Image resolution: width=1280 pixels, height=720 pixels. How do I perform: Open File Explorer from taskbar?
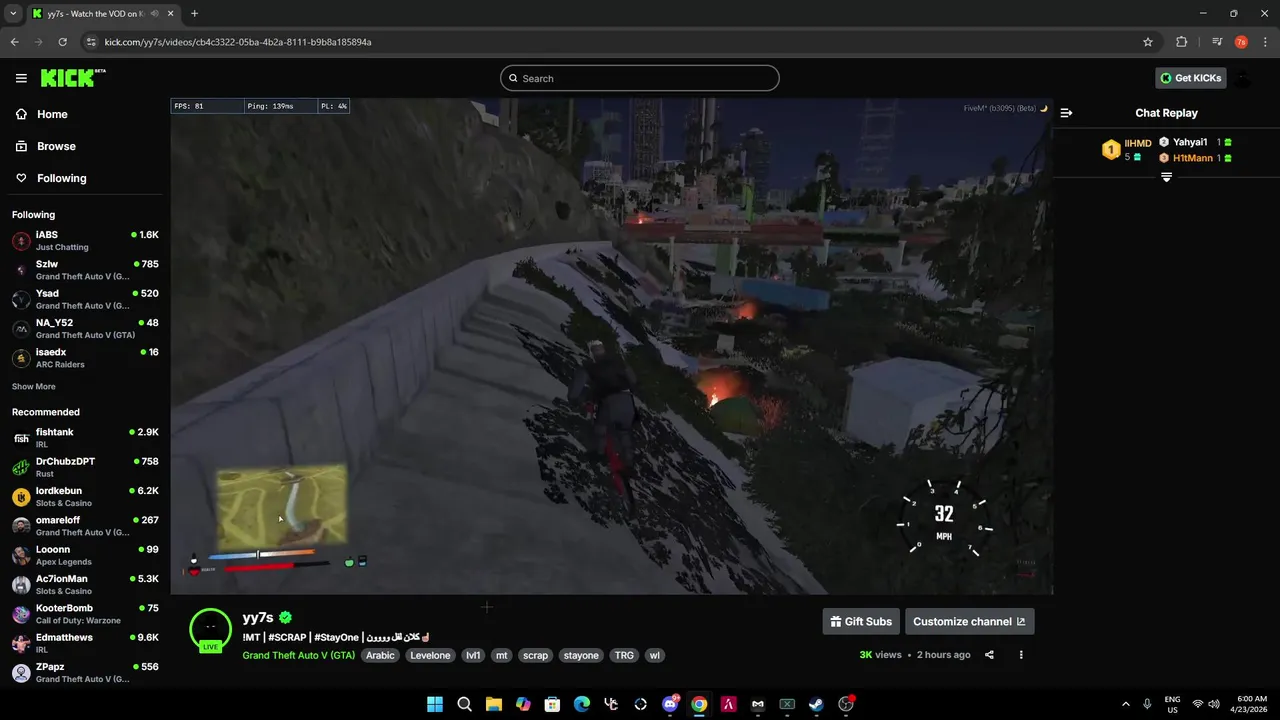pyautogui.click(x=494, y=704)
